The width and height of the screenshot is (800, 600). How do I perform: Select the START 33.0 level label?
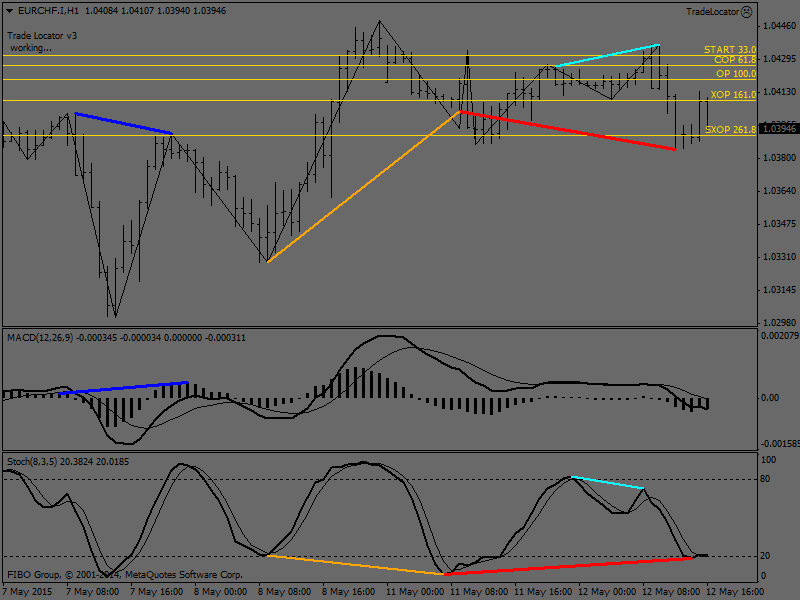[729, 49]
